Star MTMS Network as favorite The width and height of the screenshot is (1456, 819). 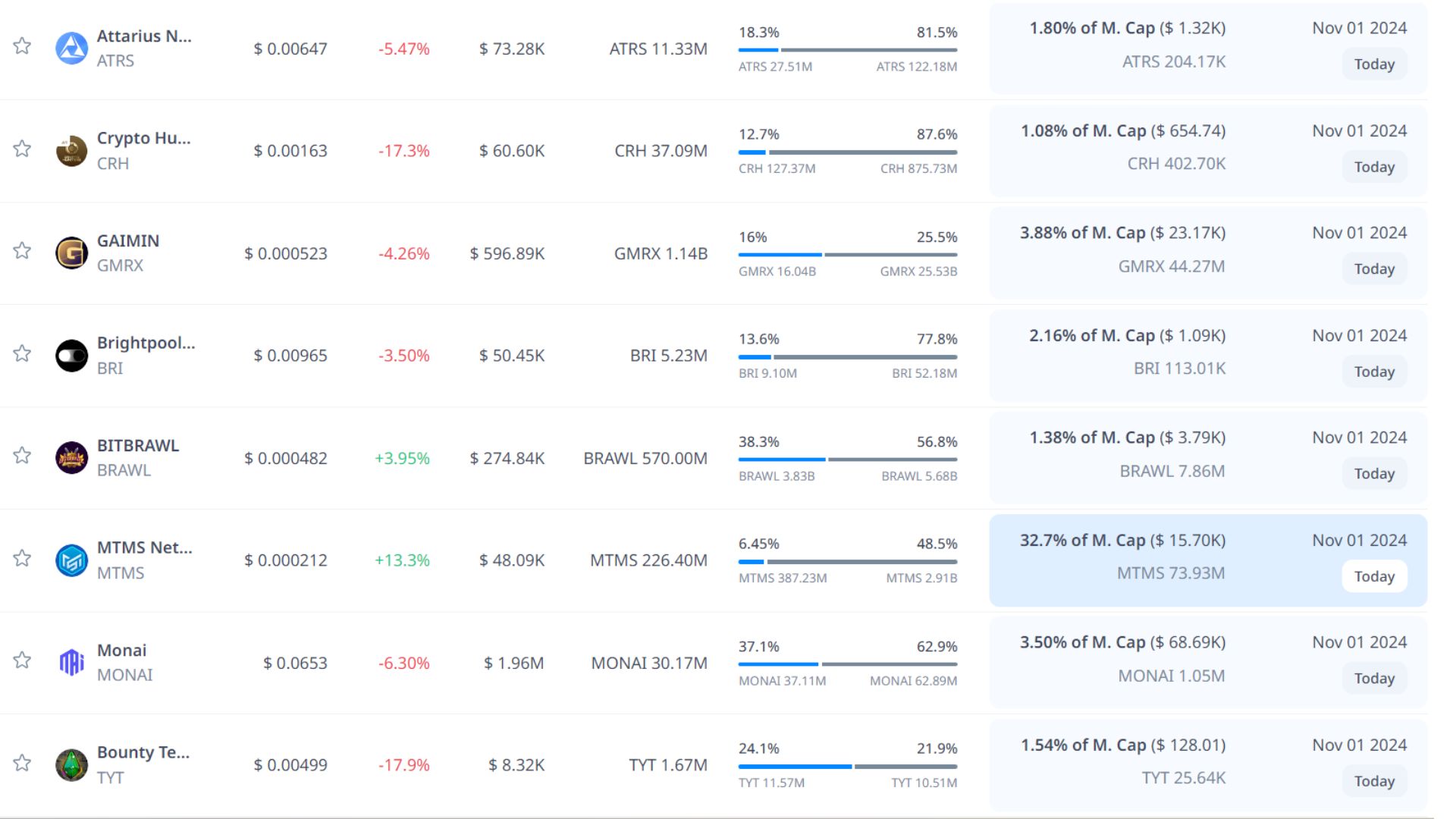tap(22, 559)
